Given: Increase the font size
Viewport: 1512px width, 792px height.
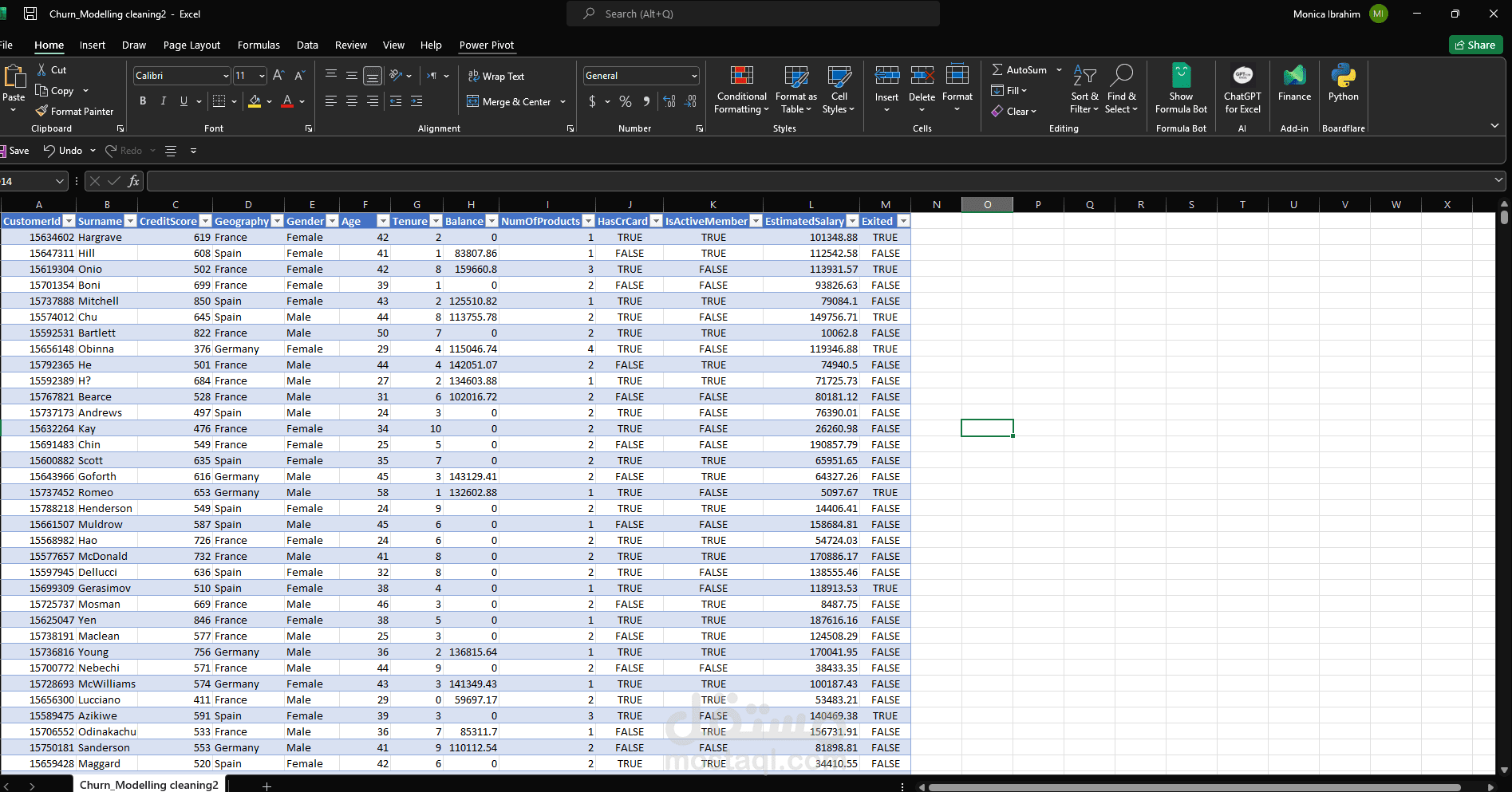Looking at the screenshot, I should (278, 75).
